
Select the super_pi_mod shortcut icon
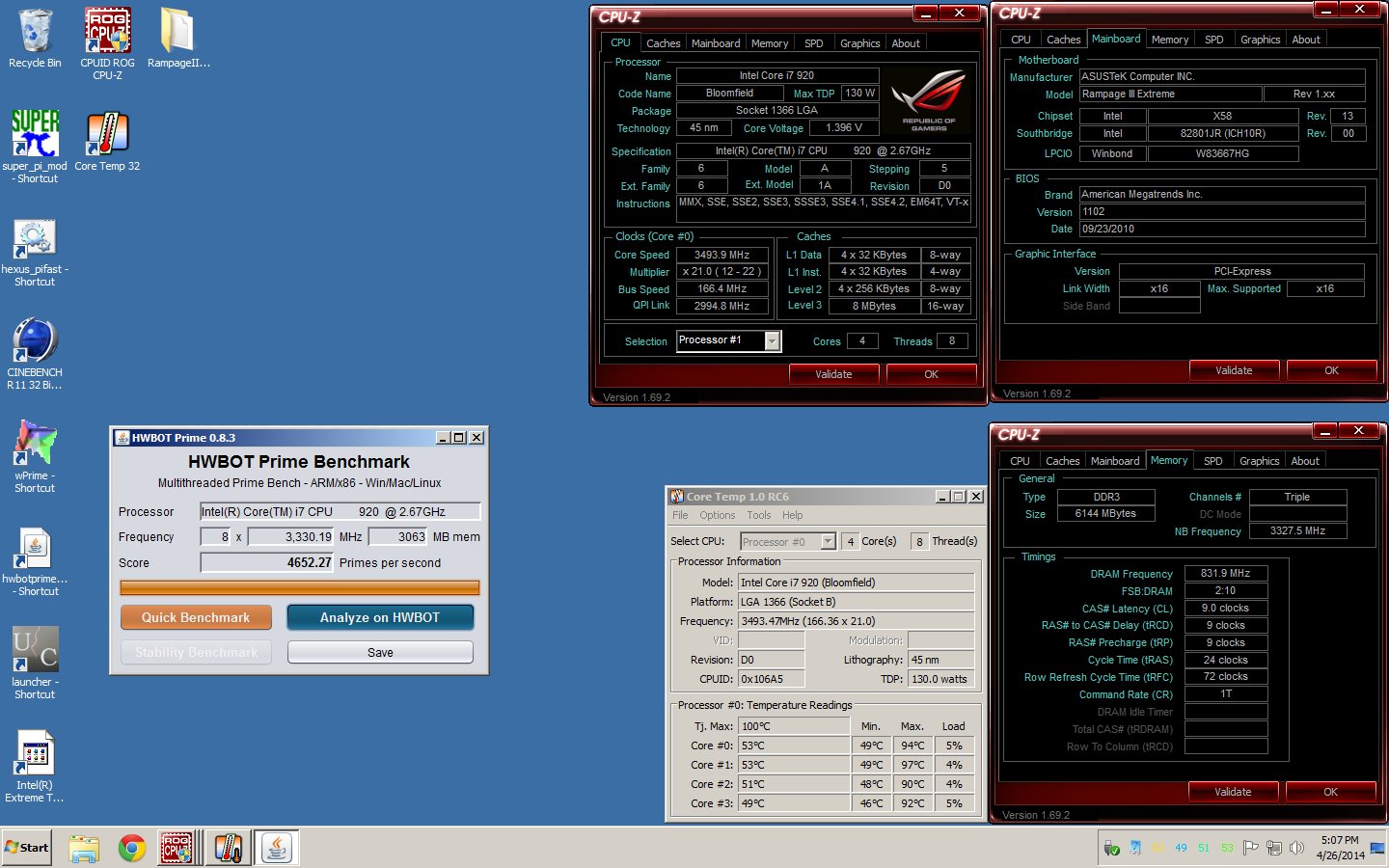tap(35, 146)
